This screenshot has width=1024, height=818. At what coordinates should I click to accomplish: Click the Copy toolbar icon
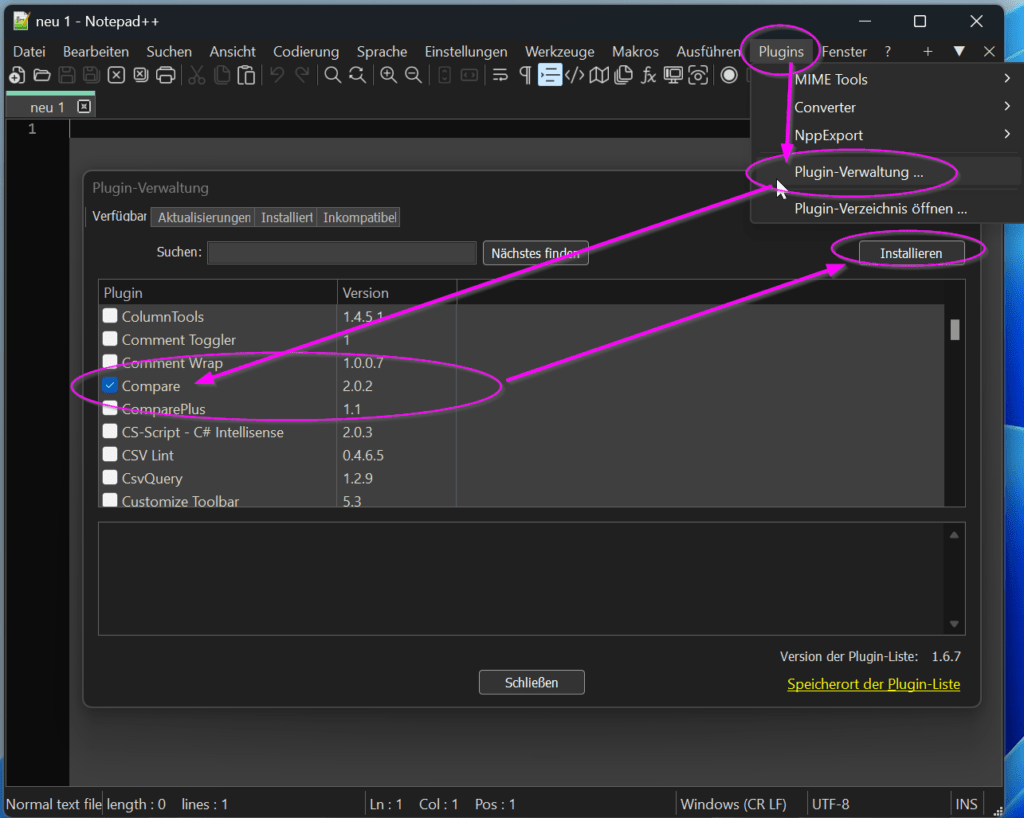(222, 75)
